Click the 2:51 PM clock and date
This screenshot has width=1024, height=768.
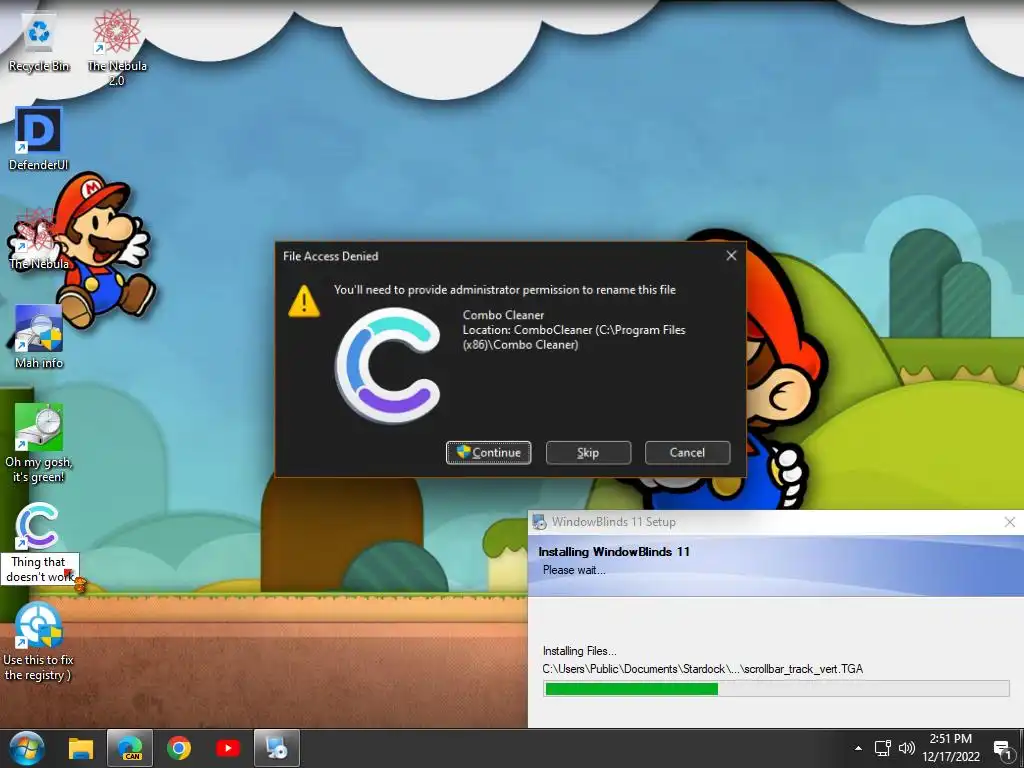(x=951, y=748)
